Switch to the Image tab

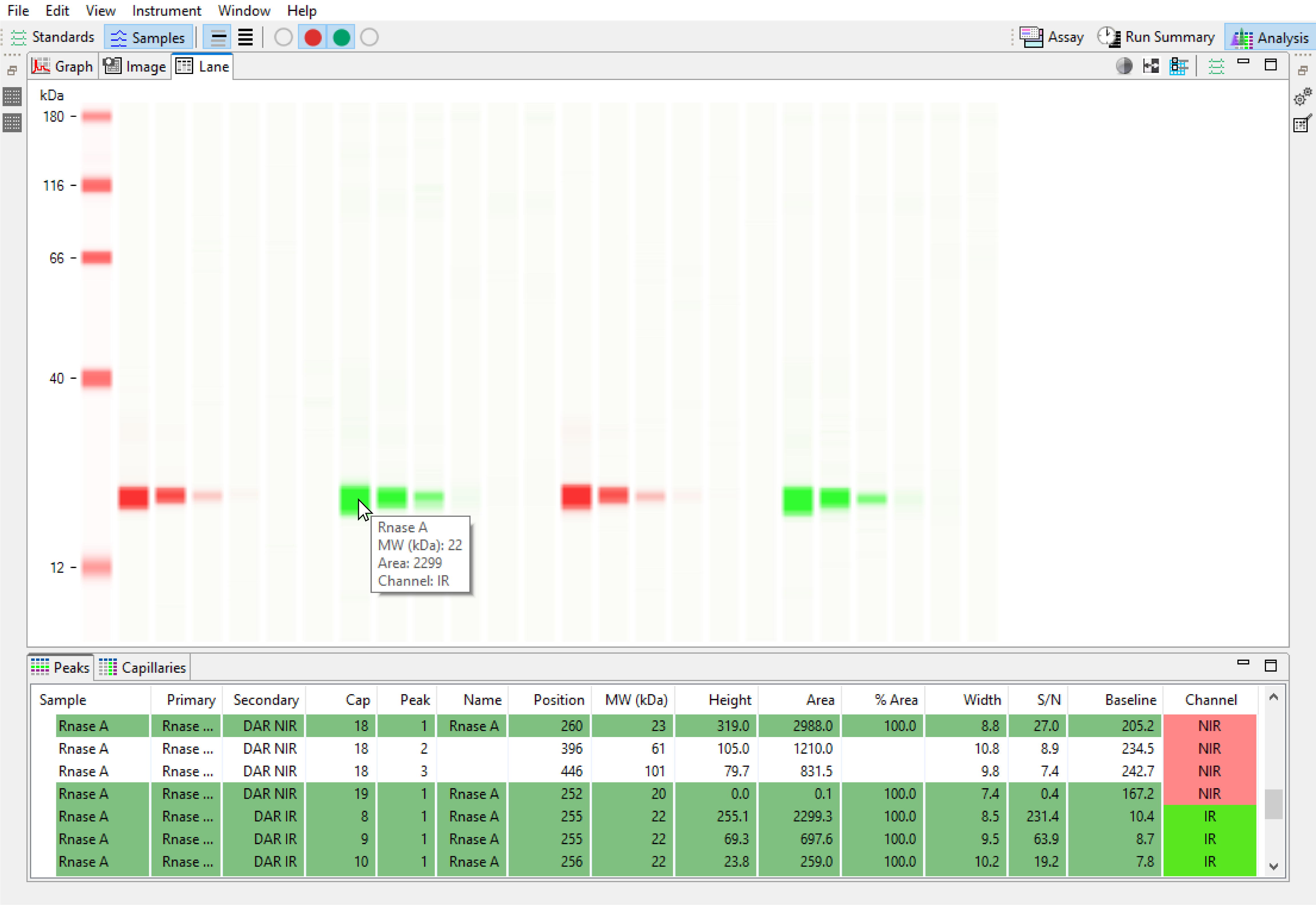135,66
